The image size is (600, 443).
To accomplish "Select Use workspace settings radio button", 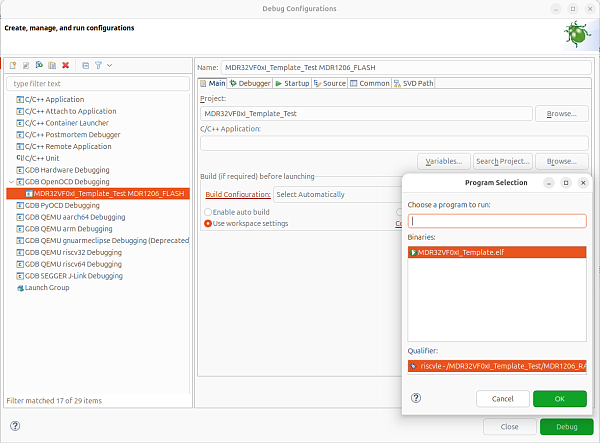I will [x=208, y=223].
